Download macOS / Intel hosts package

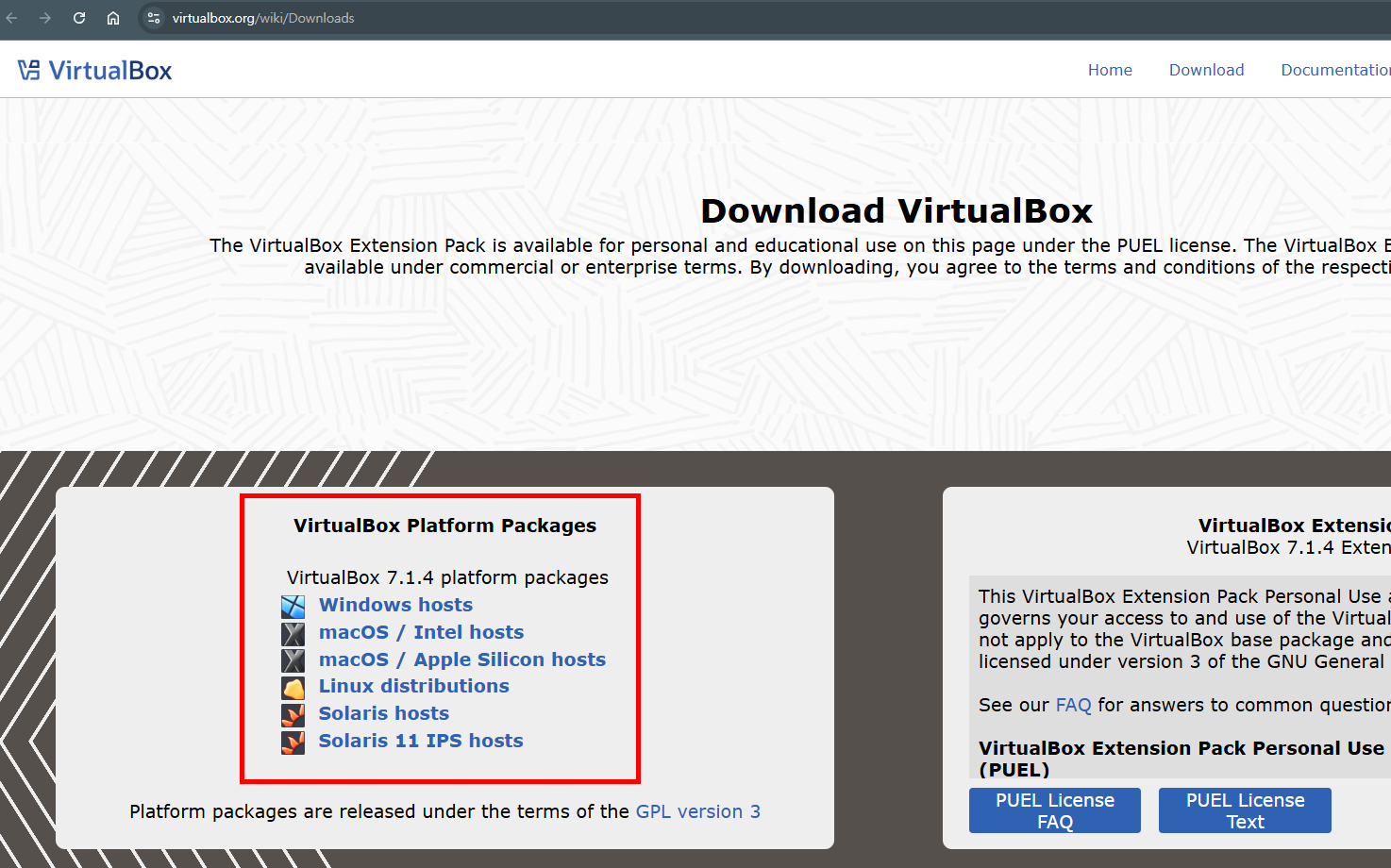[421, 632]
